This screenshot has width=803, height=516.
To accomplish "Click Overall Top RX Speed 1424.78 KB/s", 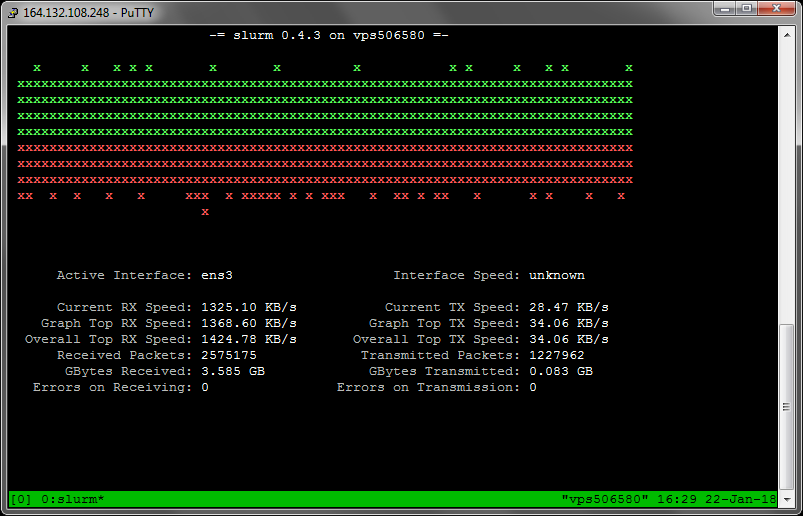I will [x=249, y=339].
